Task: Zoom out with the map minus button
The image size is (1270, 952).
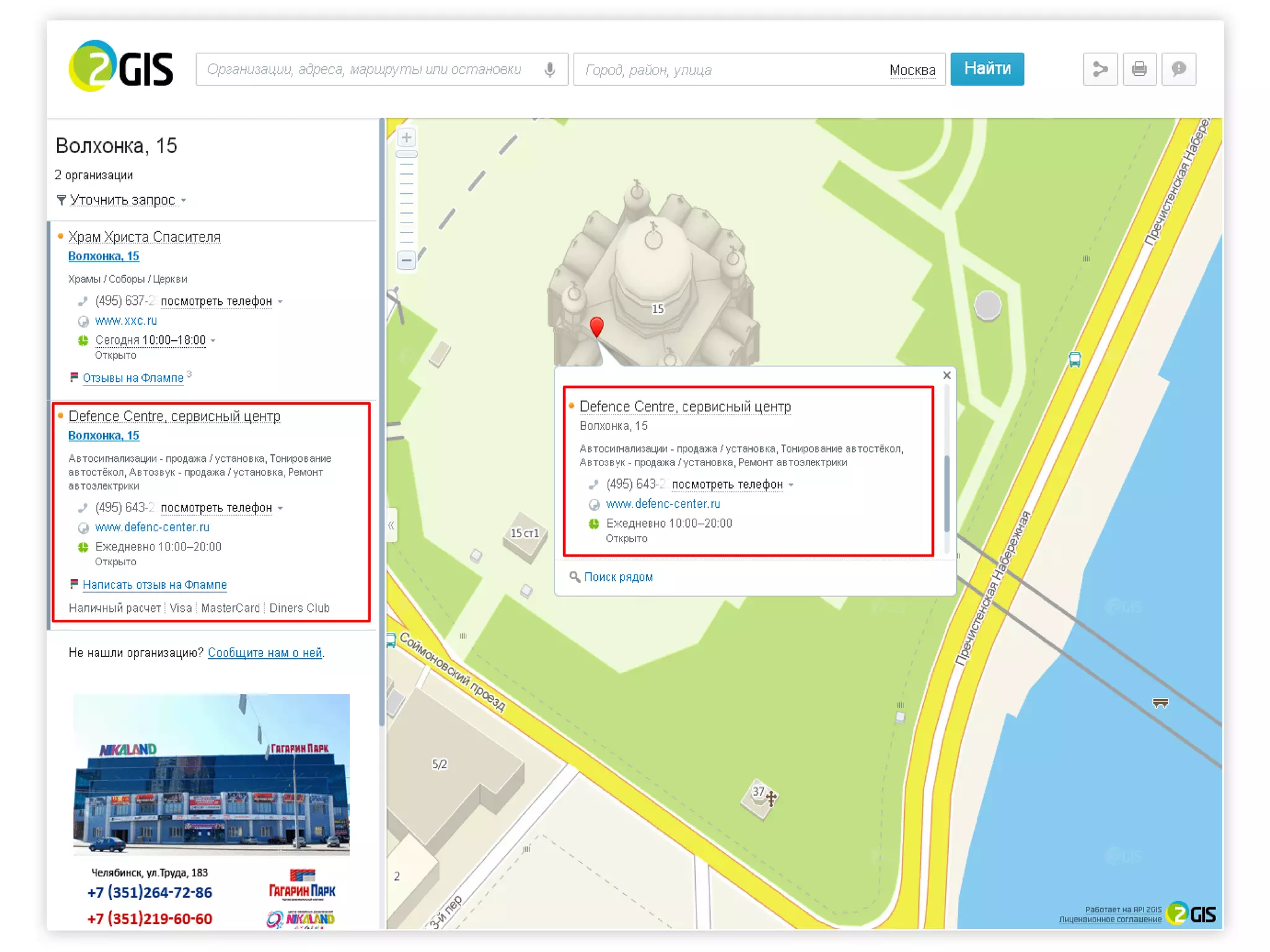Action: pos(406,260)
